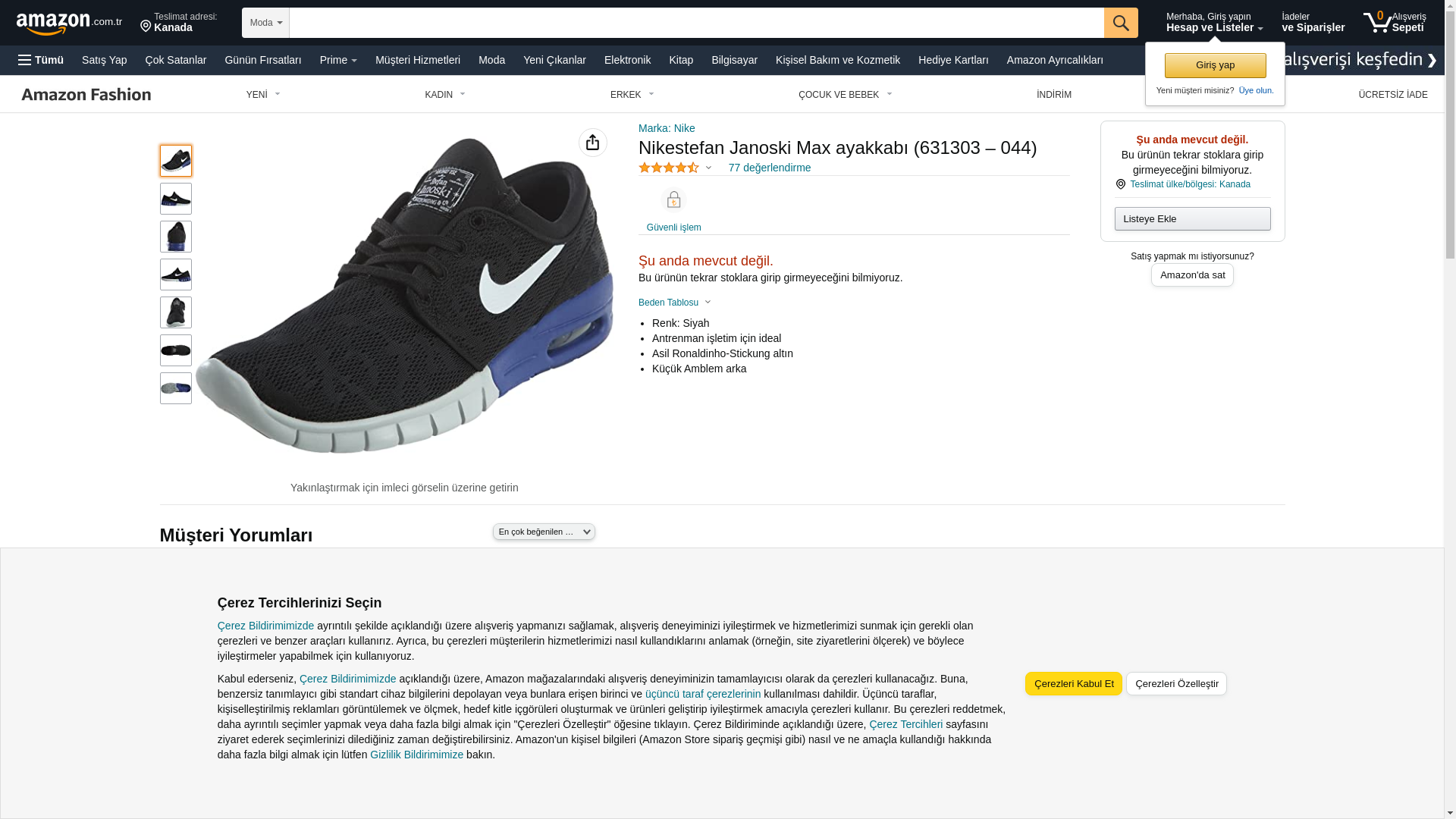This screenshot has height=819, width=1456.
Task: Click the Güvenli işlem lock icon
Action: click(x=673, y=199)
